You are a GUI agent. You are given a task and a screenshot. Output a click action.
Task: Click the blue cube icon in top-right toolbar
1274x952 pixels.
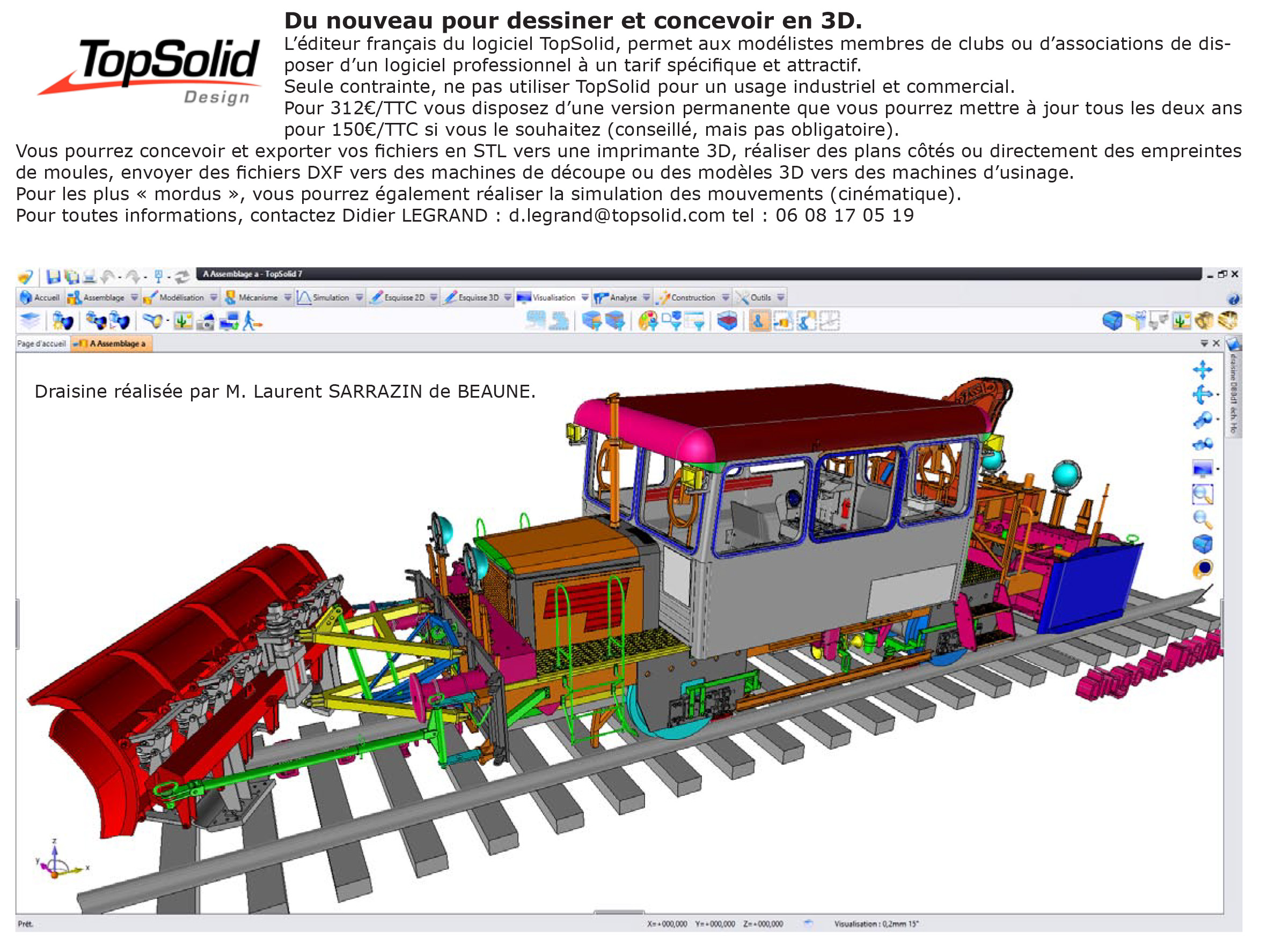pyautogui.click(x=1112, y=320)
